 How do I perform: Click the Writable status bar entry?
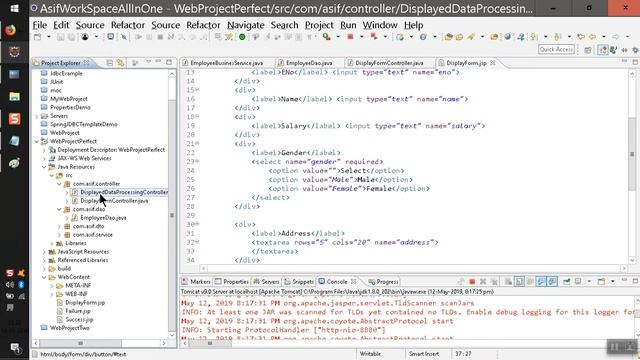(371, 354)
